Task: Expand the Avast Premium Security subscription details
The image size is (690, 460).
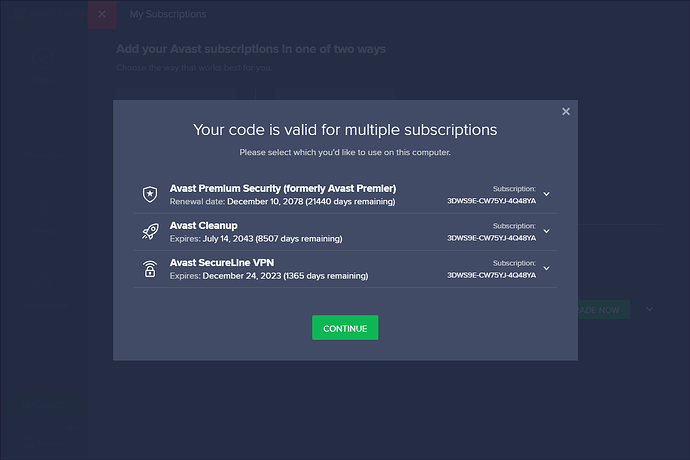Action: coord(547,194)
